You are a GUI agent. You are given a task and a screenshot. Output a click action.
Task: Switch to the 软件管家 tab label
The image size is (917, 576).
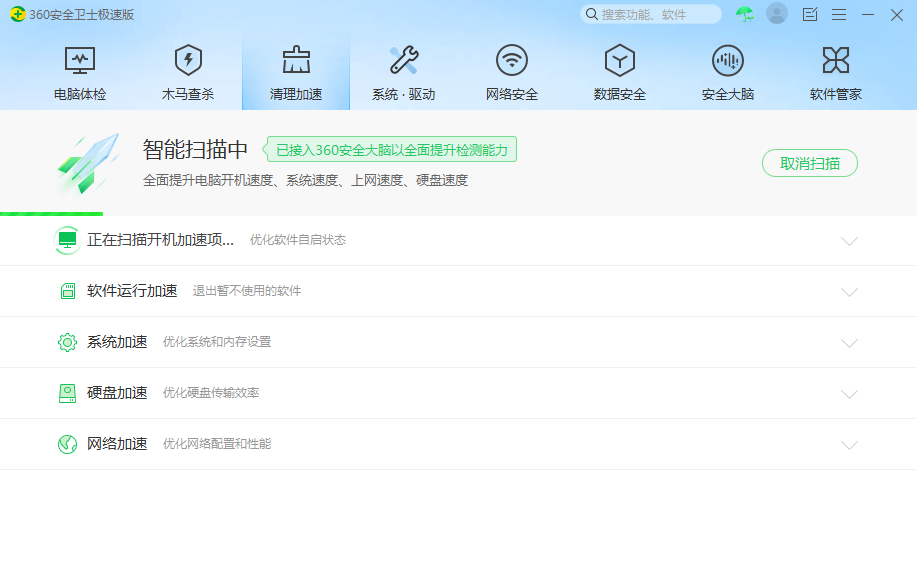pos(836,94)
